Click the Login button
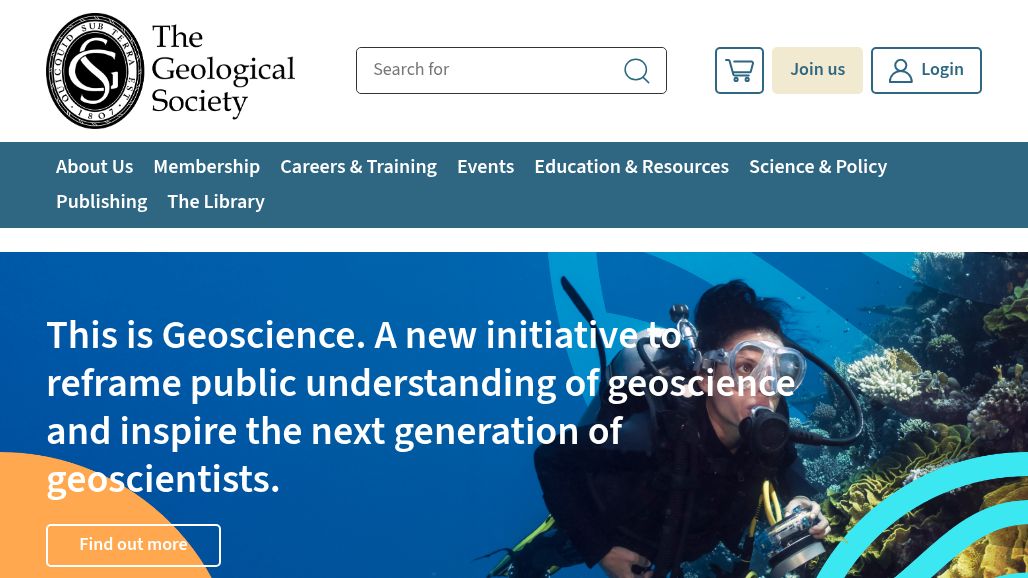1028x578 pixels. 926,70
